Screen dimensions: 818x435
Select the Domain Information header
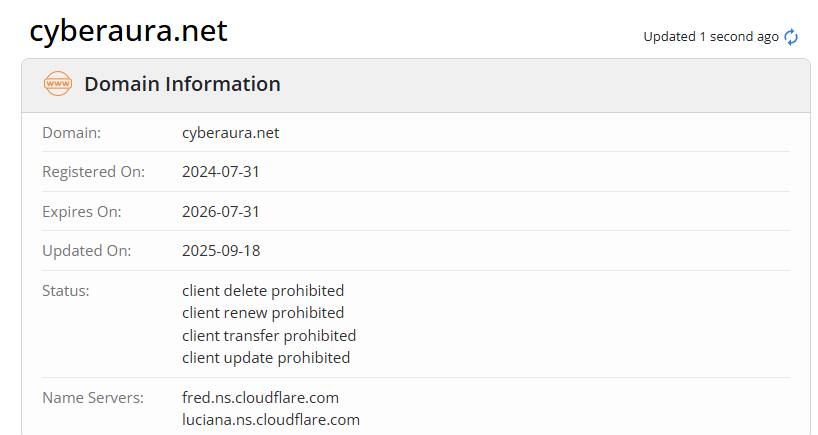click(182, 84)
